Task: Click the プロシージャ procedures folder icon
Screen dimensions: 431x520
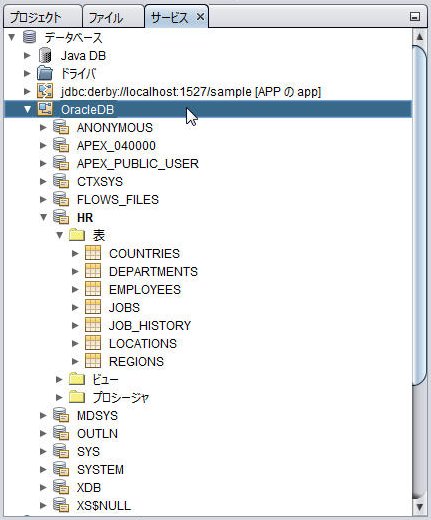Action: pyautogui.click(x=77, y=397)
